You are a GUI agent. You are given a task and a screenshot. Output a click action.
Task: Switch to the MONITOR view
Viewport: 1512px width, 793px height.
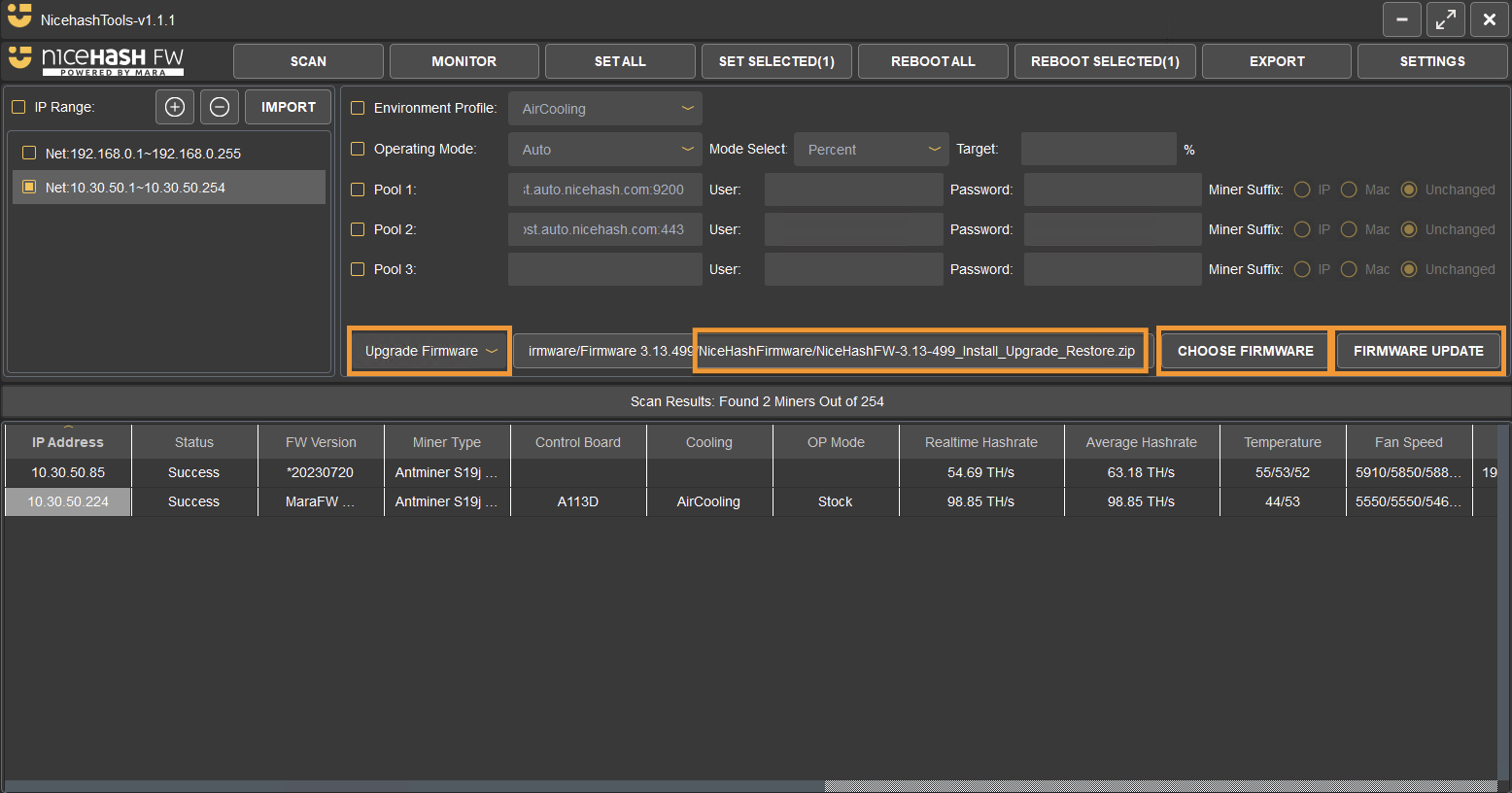click(464, 60)
